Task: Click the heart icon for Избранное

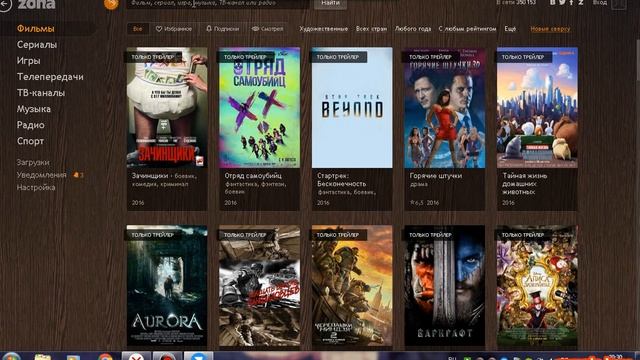Action: tap(159, 29)
